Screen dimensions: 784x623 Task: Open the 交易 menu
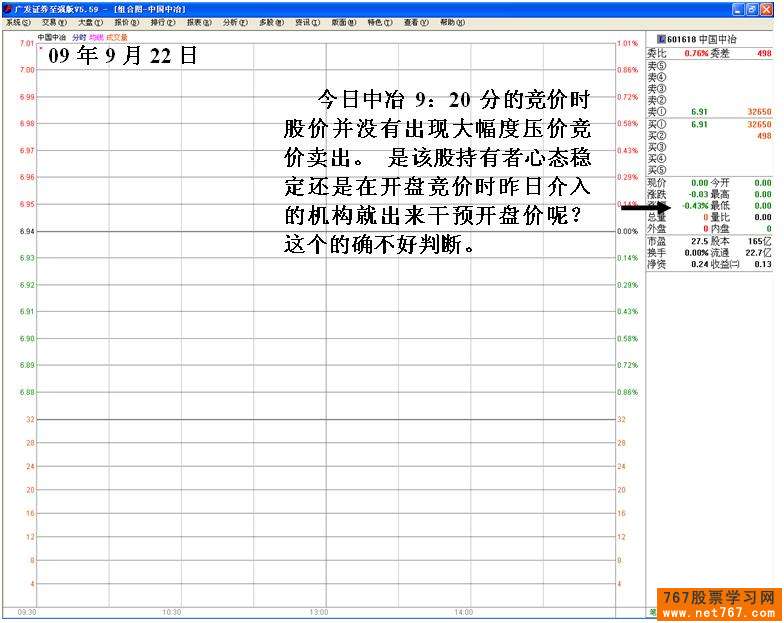tap(54, 22)
